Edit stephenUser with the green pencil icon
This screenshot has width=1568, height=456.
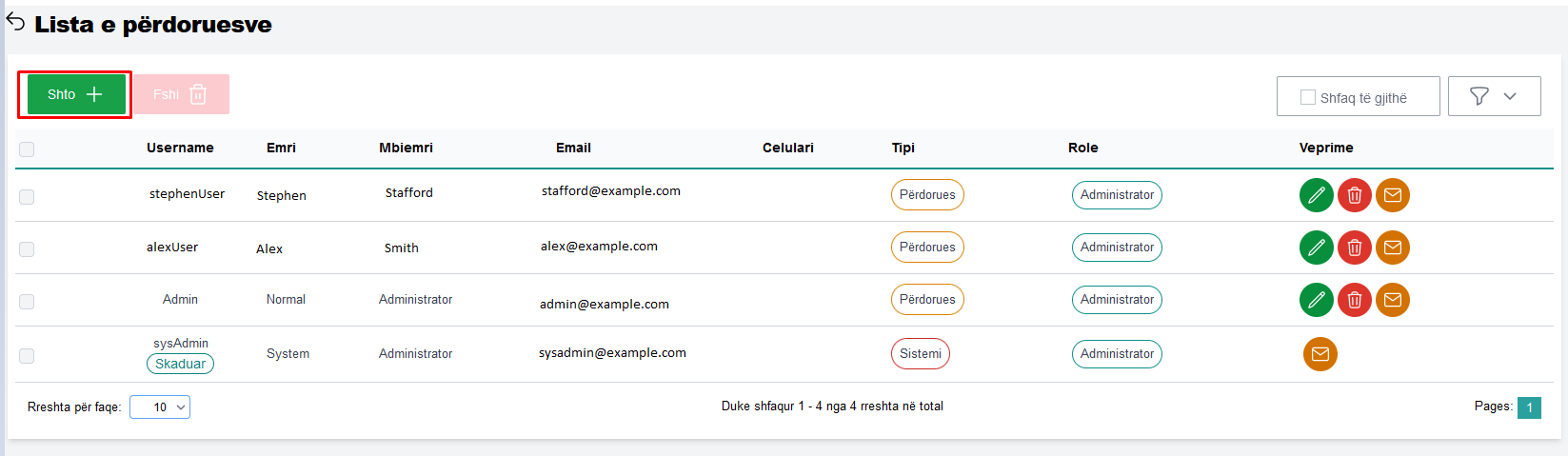tap(1316, 195)
